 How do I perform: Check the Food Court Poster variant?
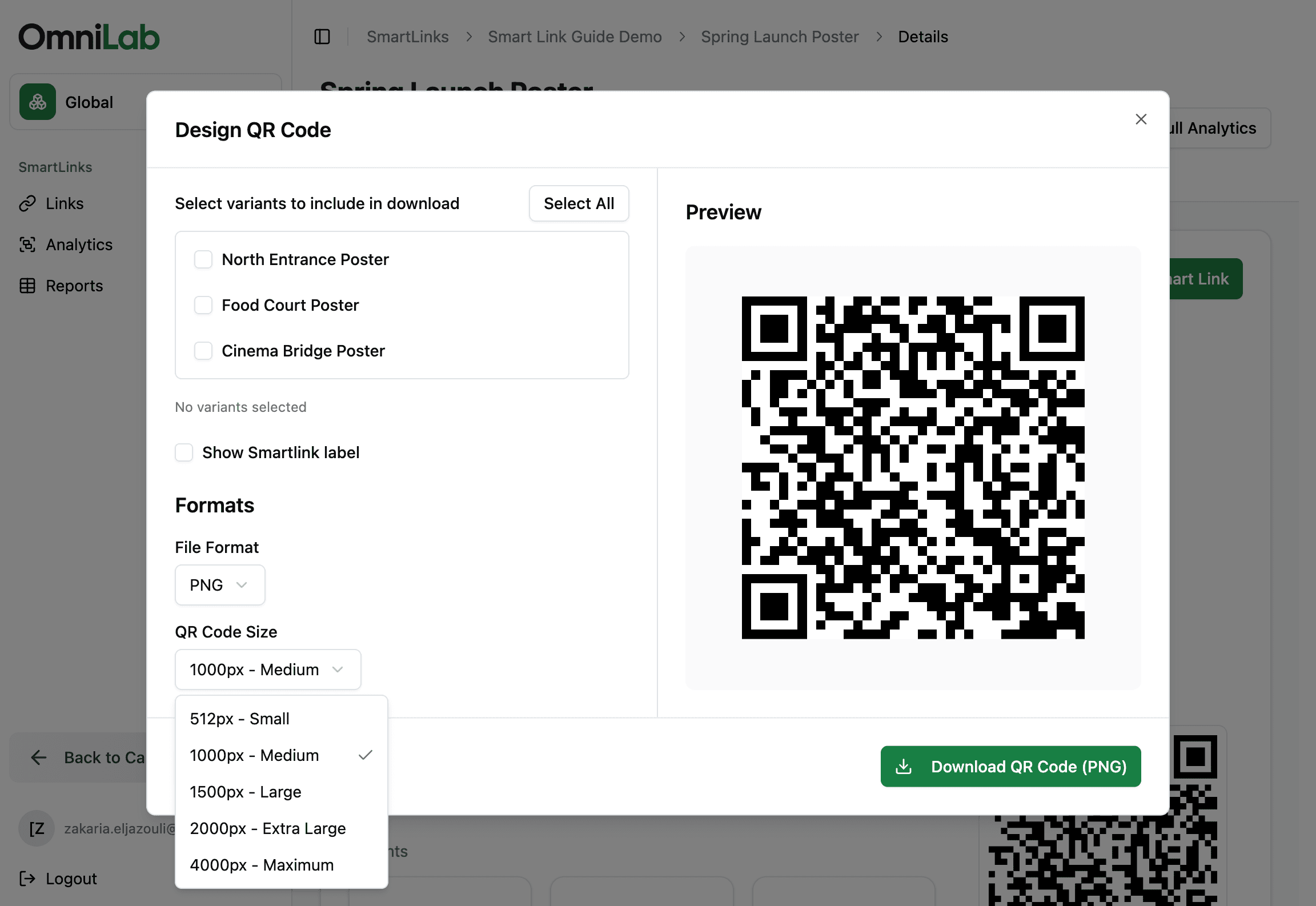(203, 305)
